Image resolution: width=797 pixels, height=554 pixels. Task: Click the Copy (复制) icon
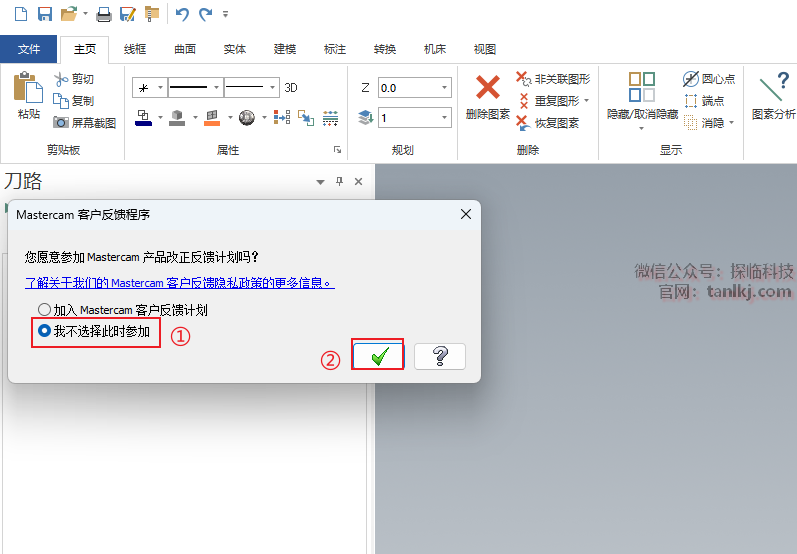coord(61,101)
